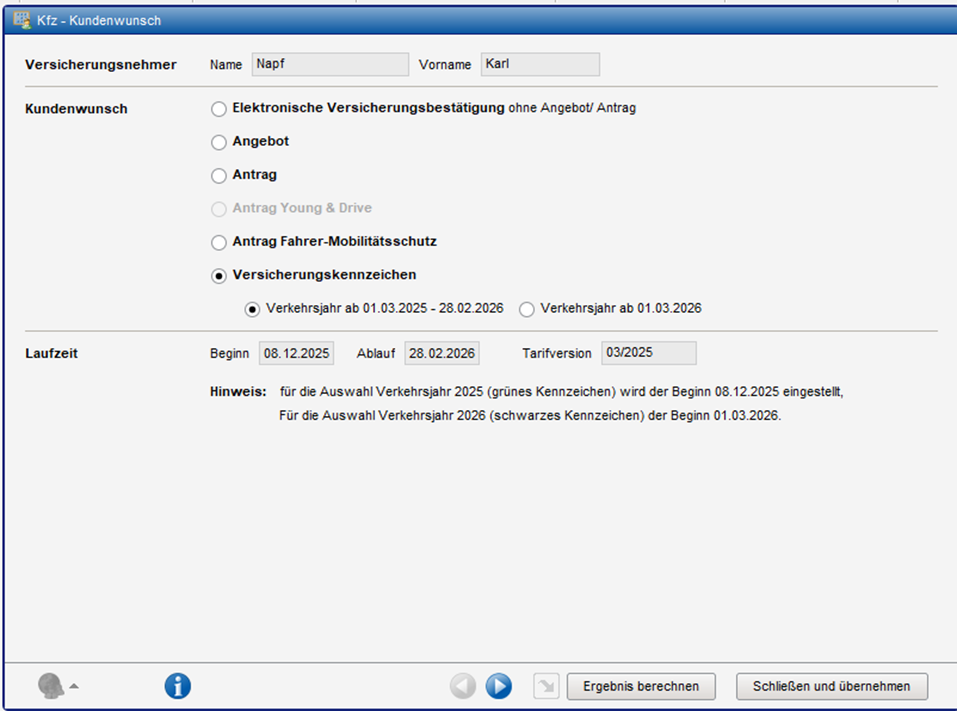The width and height of the screenshot is (957, 711).
Task: Click the Kfz window title bar icon
Action: pos(21,20)
